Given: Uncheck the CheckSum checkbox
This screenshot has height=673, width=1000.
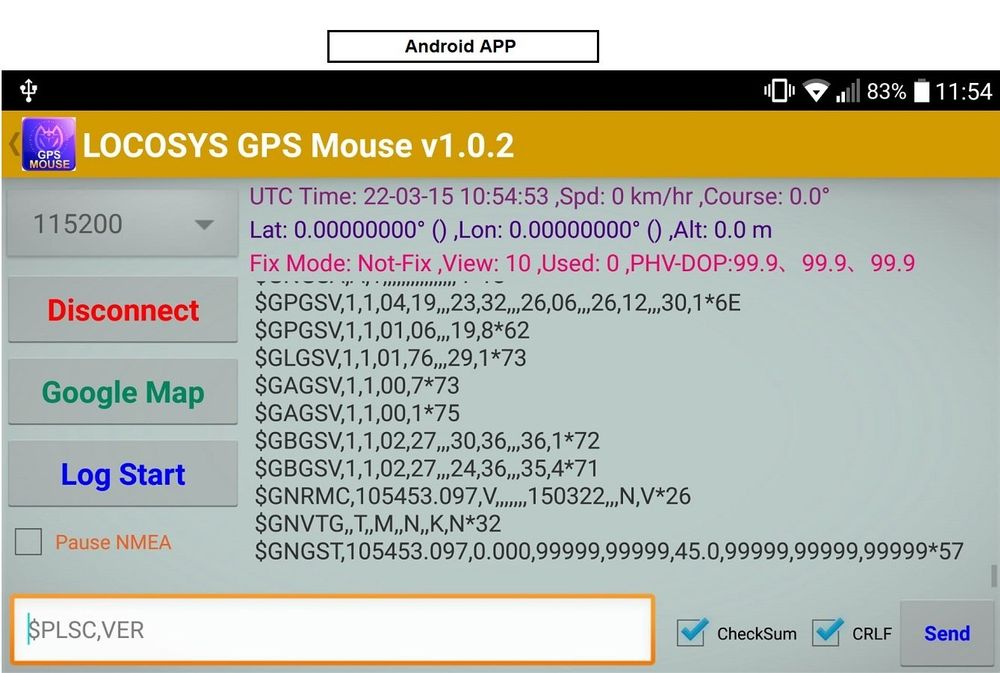Looking at the screenshot, I should click(x=692, y=632).
